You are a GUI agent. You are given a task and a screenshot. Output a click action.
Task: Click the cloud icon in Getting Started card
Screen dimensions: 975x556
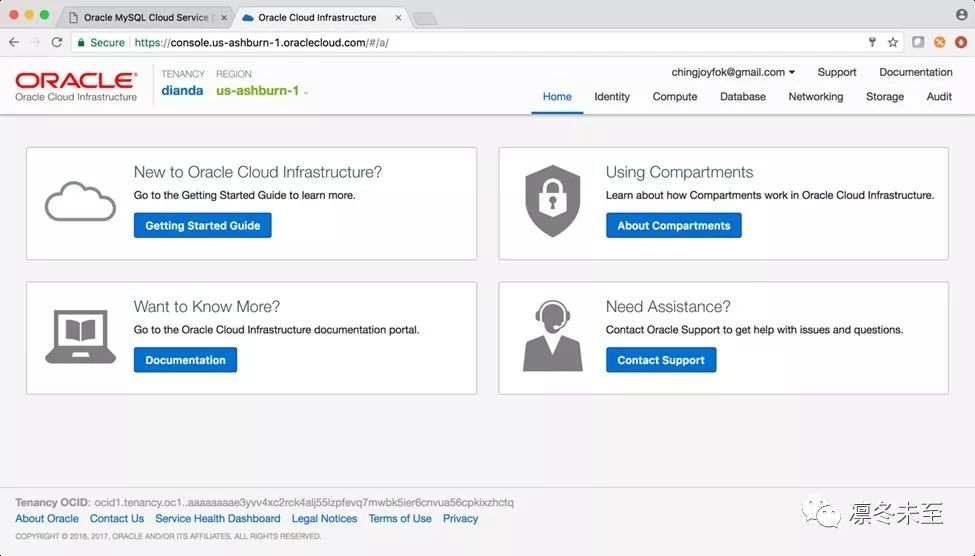coord(80,202)
